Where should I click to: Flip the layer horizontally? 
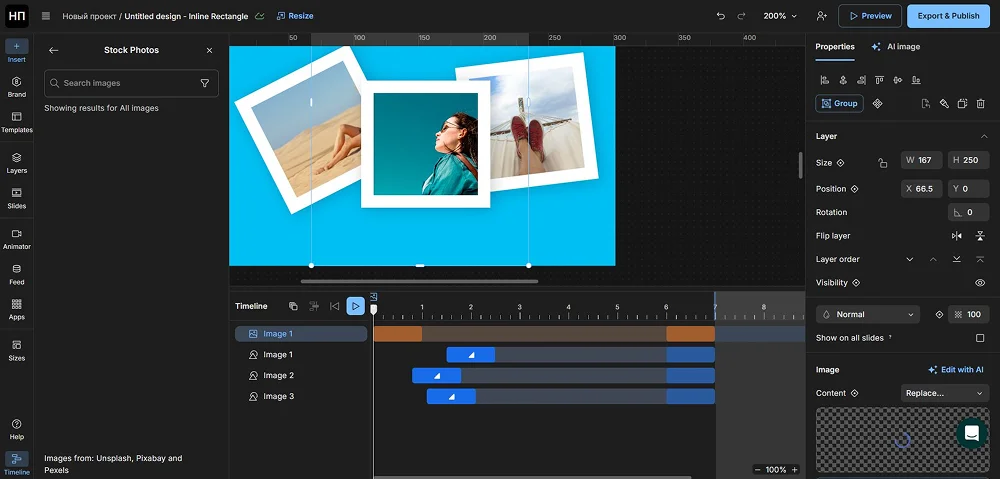pos(957,236)
